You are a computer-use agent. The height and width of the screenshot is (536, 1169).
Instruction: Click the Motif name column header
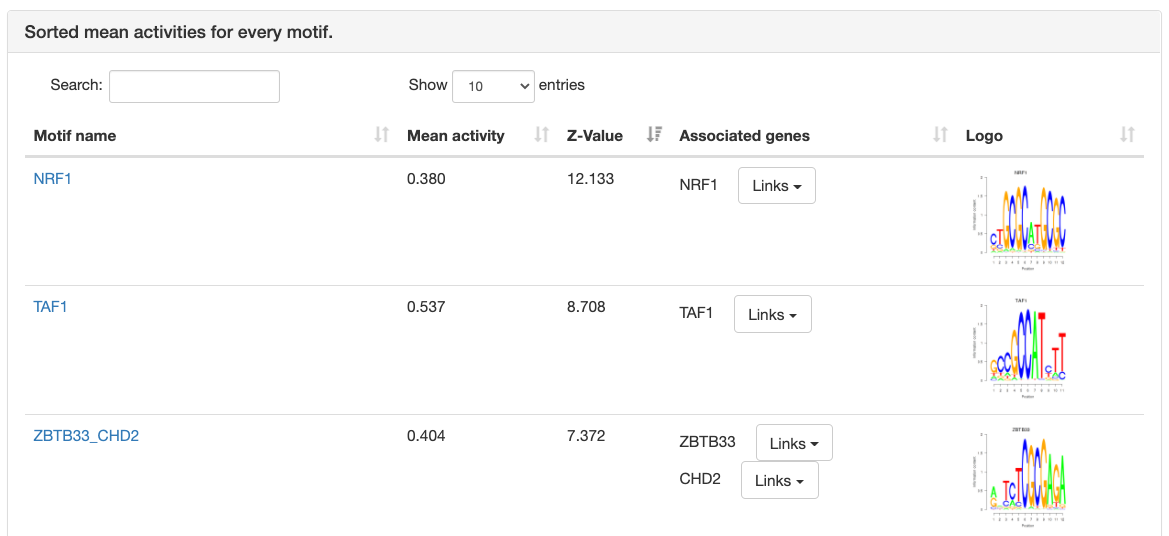point(75,135)
